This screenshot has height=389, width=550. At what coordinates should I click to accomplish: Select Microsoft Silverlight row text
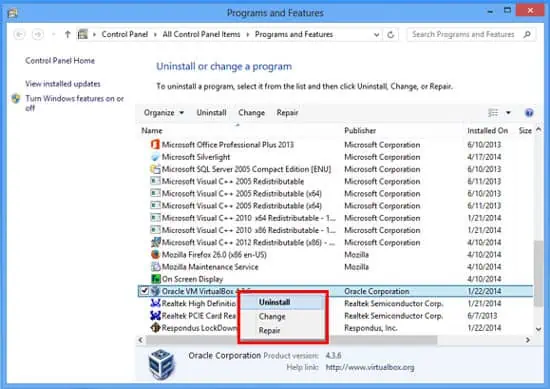(x=196, y=157)
